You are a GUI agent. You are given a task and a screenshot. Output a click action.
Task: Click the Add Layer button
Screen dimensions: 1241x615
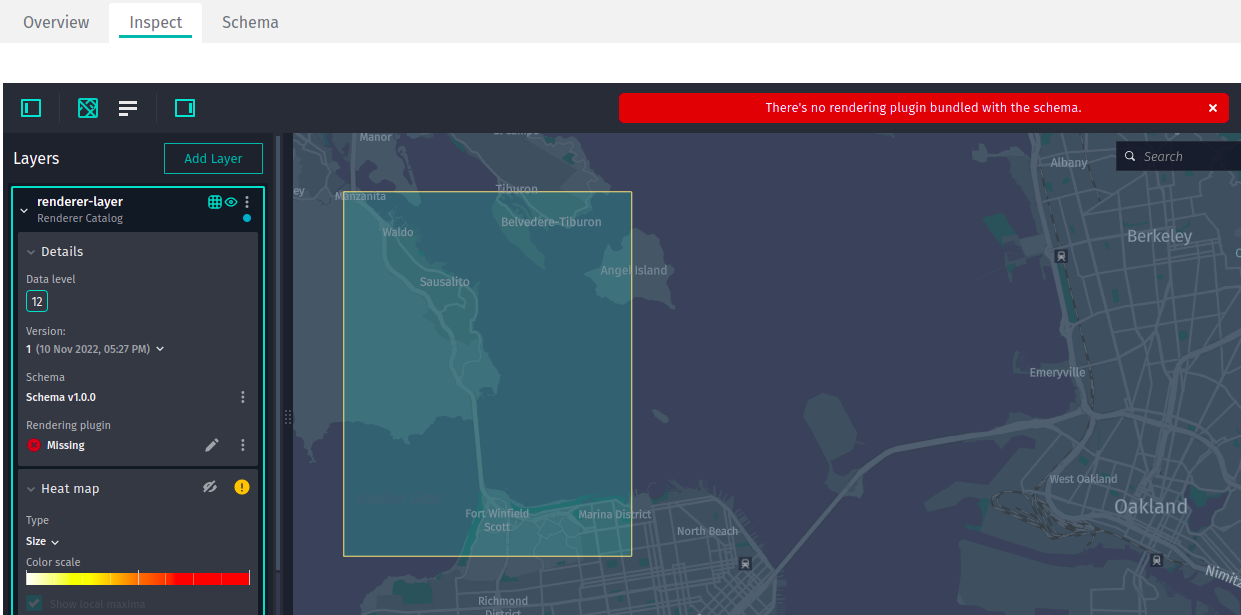tap(213, 159)
